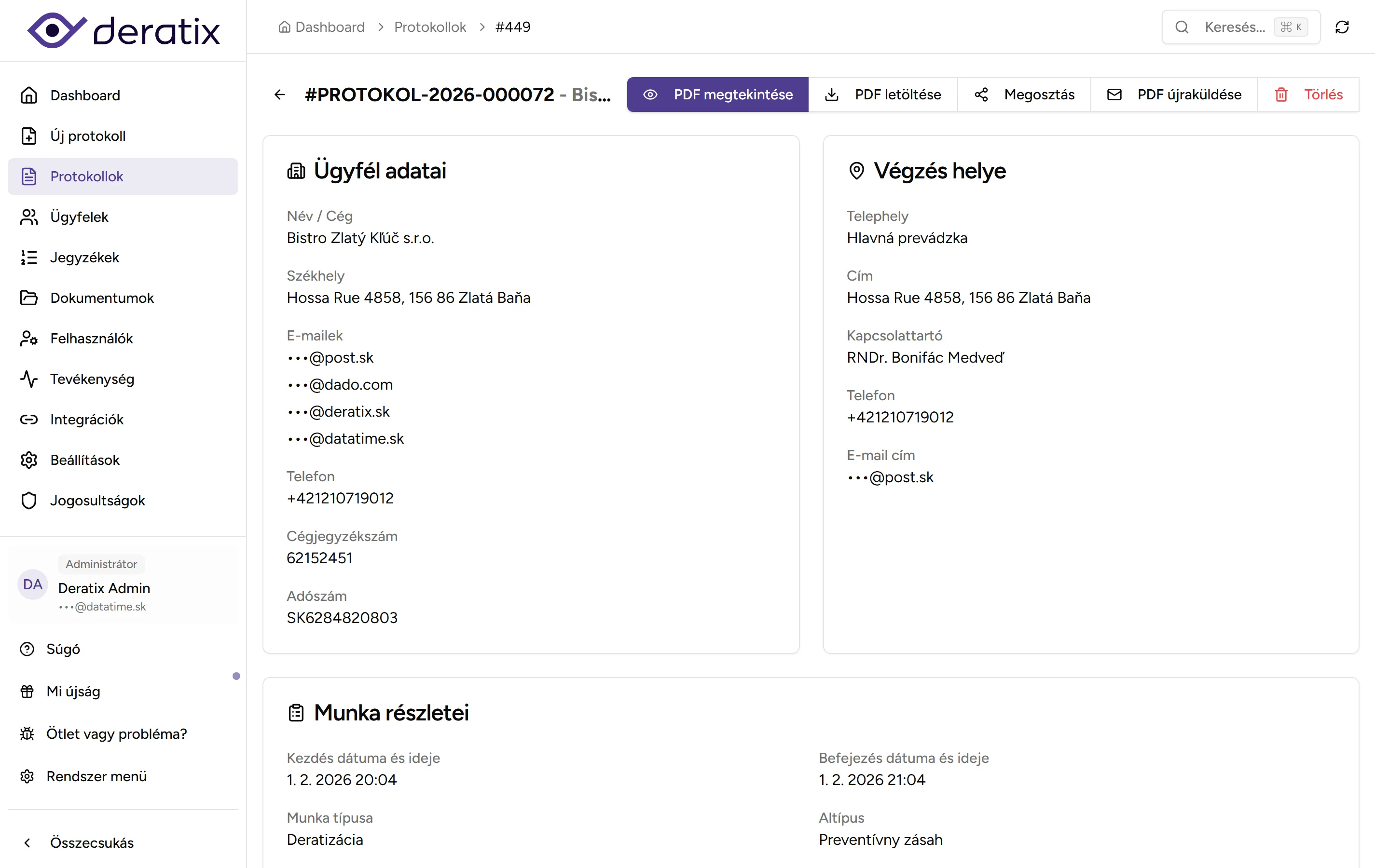Open Mi újság gift item

pyautogui.click(x=72, y=692)
